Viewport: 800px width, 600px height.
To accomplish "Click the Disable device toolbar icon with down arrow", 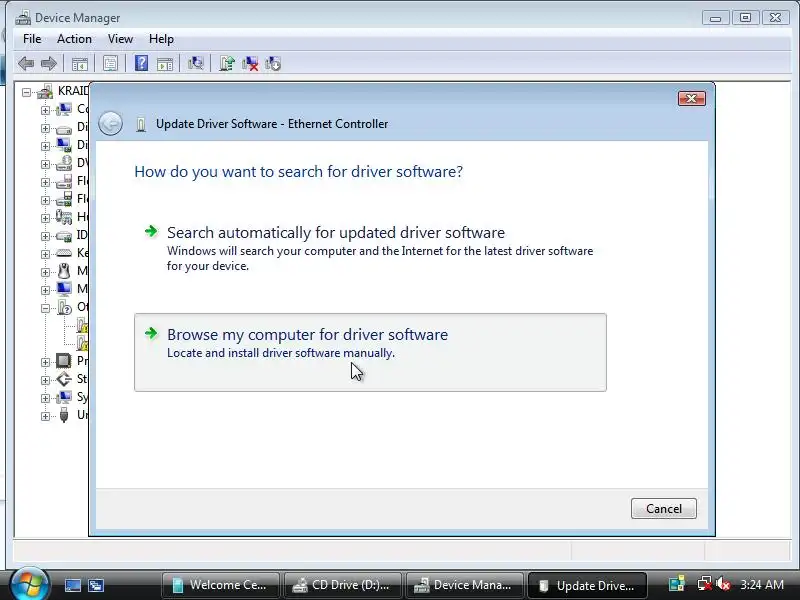I will [x=273, y=63].
